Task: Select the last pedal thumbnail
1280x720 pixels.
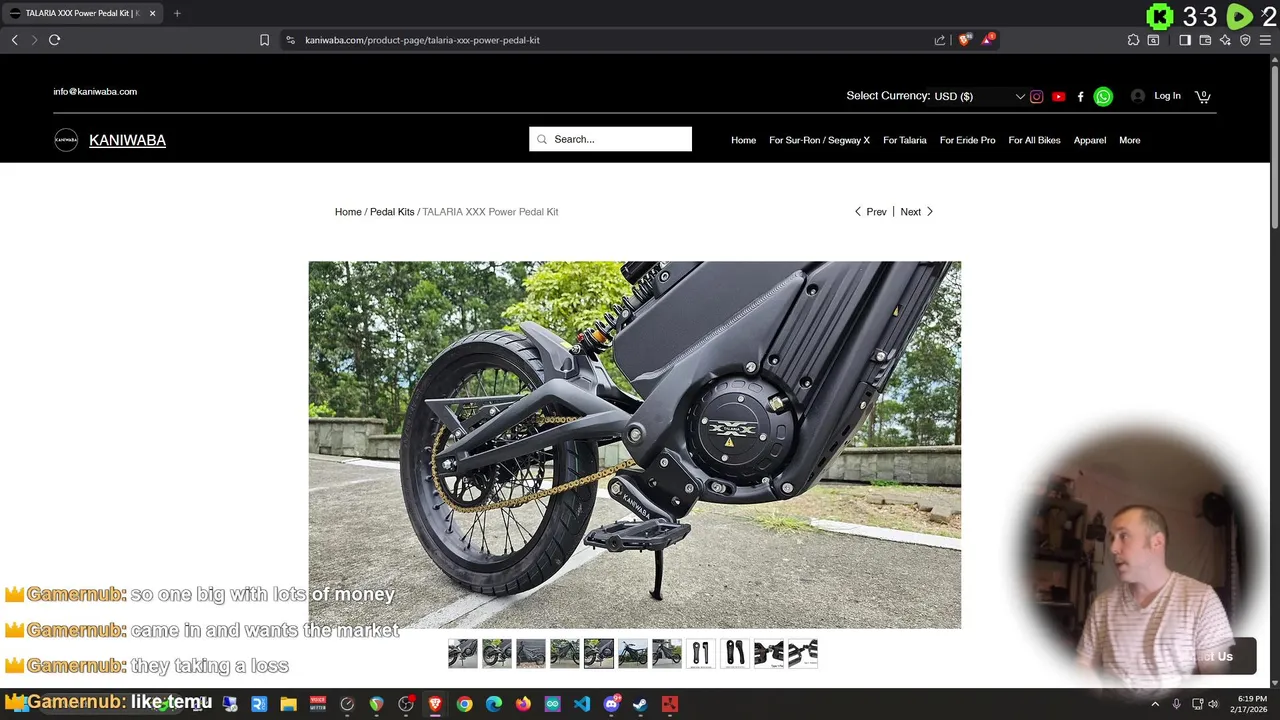Action: 803,653
